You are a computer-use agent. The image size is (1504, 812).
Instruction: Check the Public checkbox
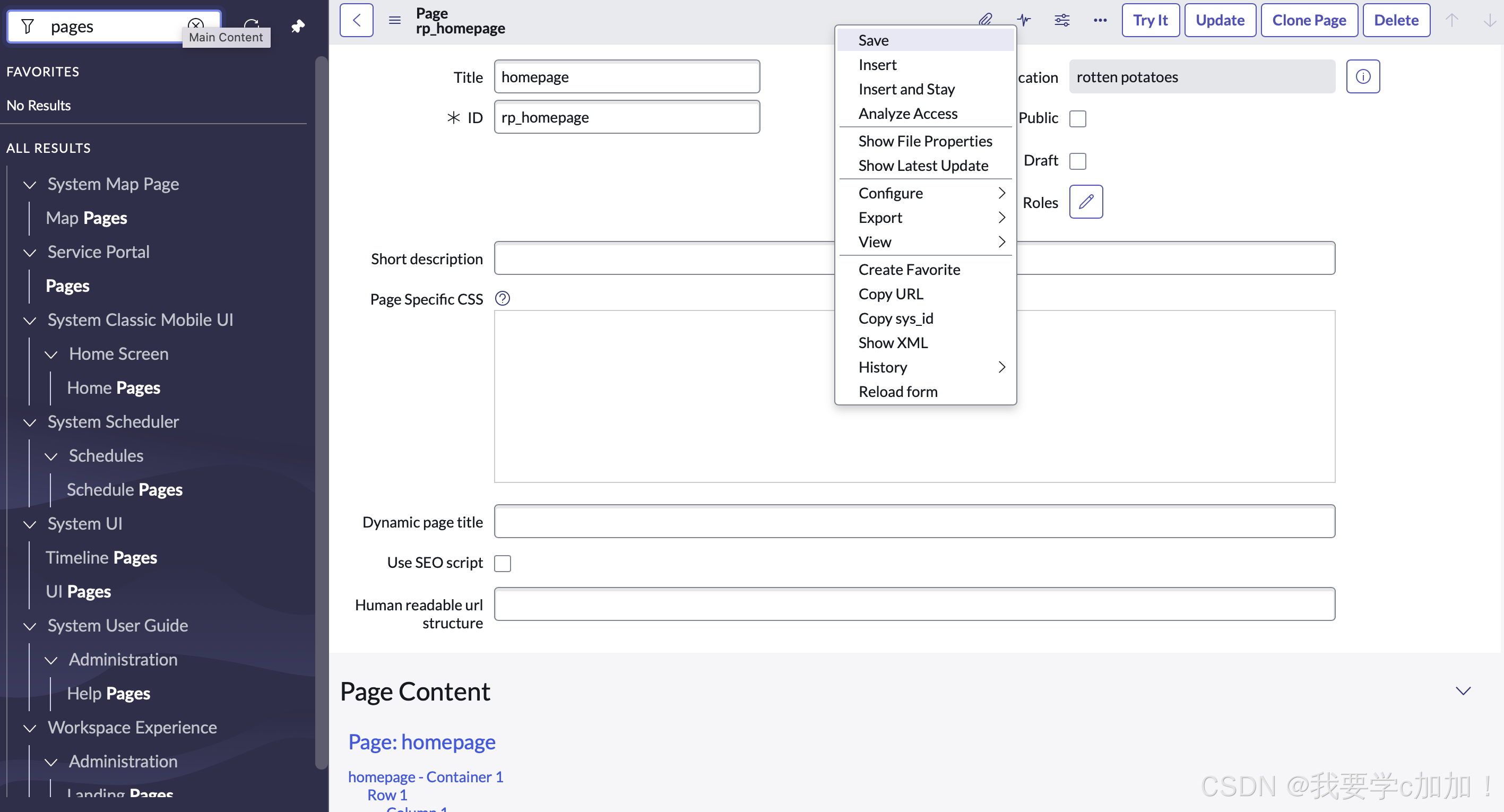point(1077,118)
